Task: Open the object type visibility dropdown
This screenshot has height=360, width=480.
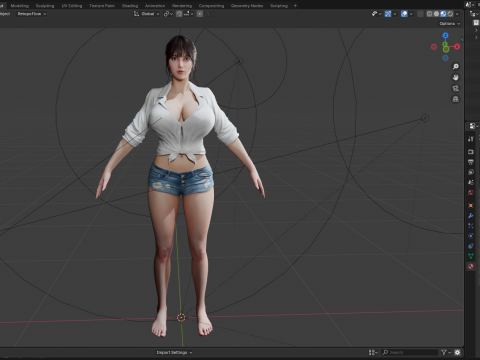Action: (x=376, y=14)
